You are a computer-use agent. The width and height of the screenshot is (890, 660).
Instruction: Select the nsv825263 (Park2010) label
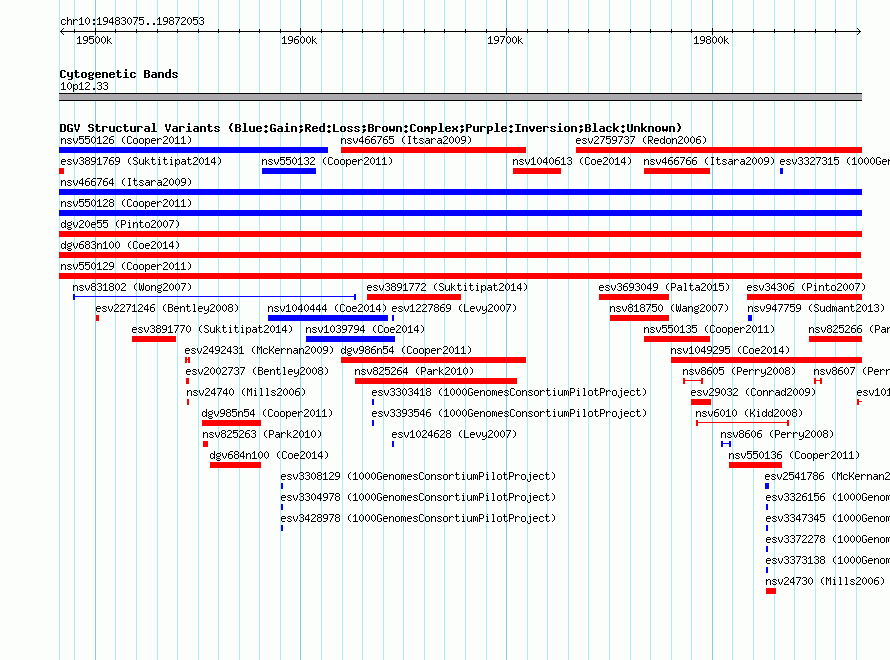coord(262,434)
